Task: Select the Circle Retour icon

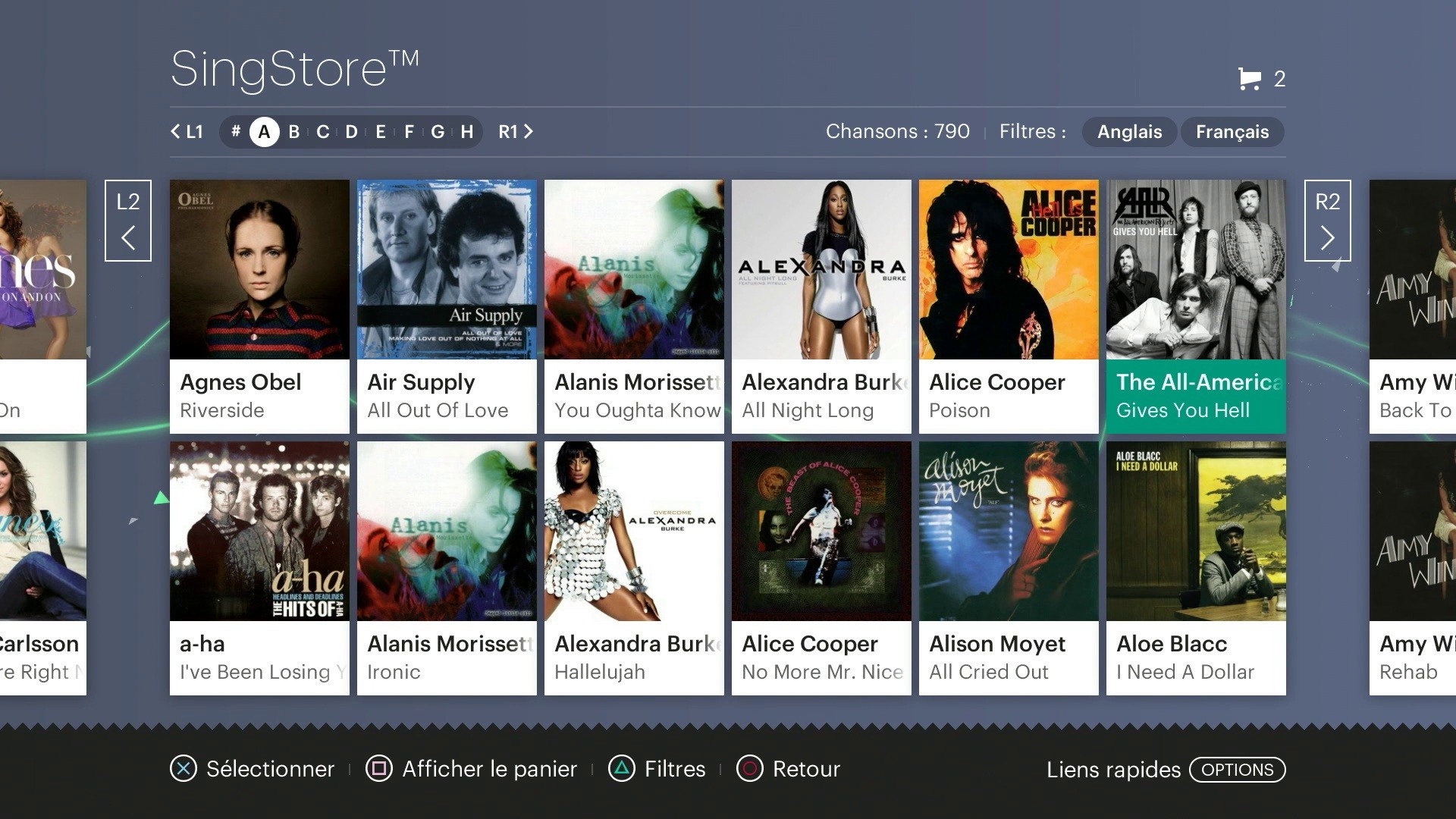Action: (749, 769)
